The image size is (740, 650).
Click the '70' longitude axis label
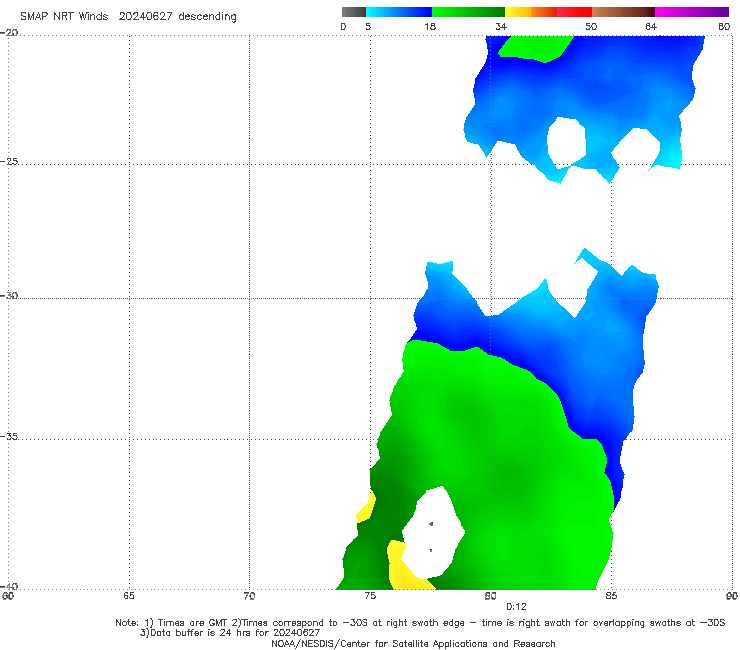click(x=249, y=596)
